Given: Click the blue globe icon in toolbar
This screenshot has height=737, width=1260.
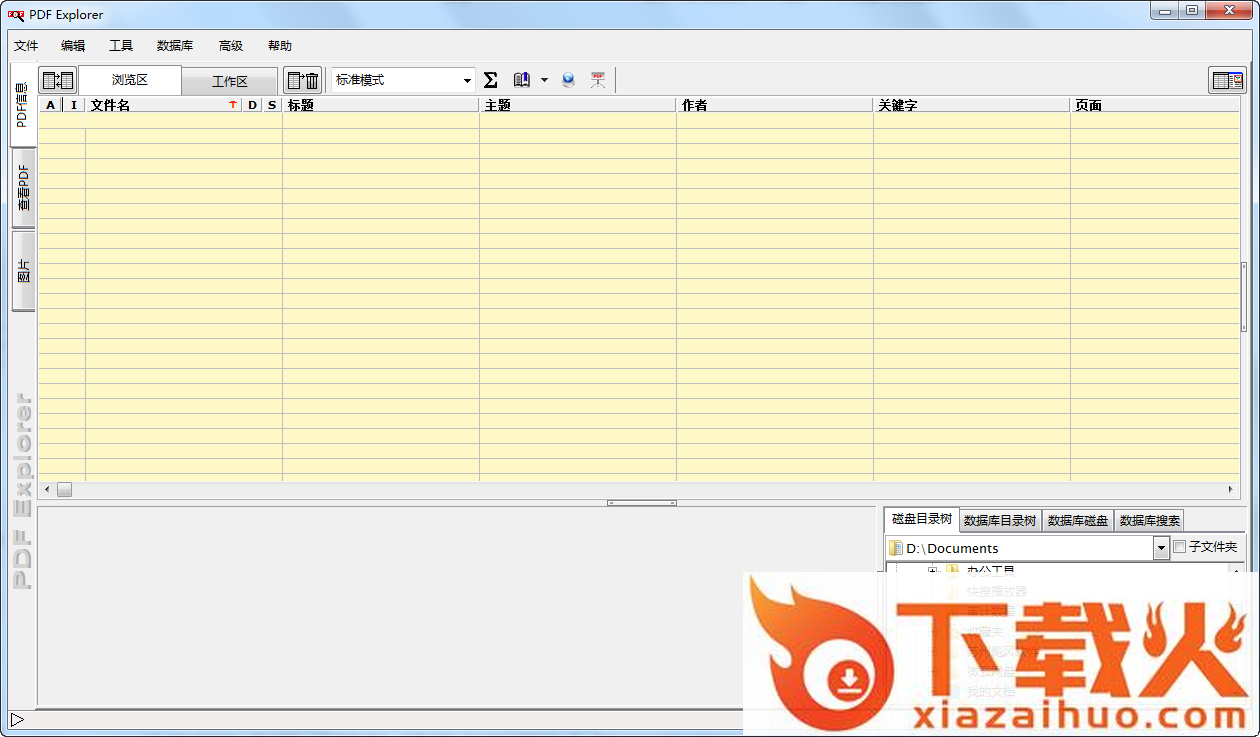Looking at the screenshot, I should 569,80.
